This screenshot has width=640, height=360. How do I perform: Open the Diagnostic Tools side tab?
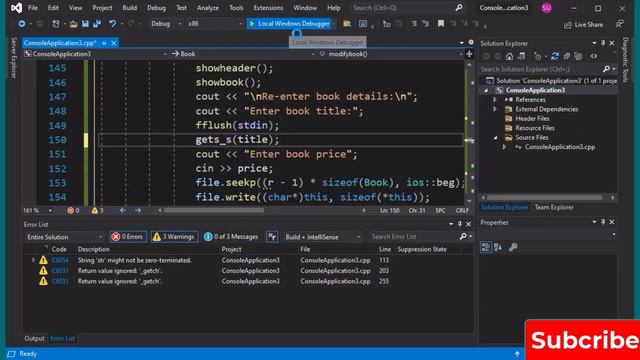pyautogui.click(x=625, y=60)
